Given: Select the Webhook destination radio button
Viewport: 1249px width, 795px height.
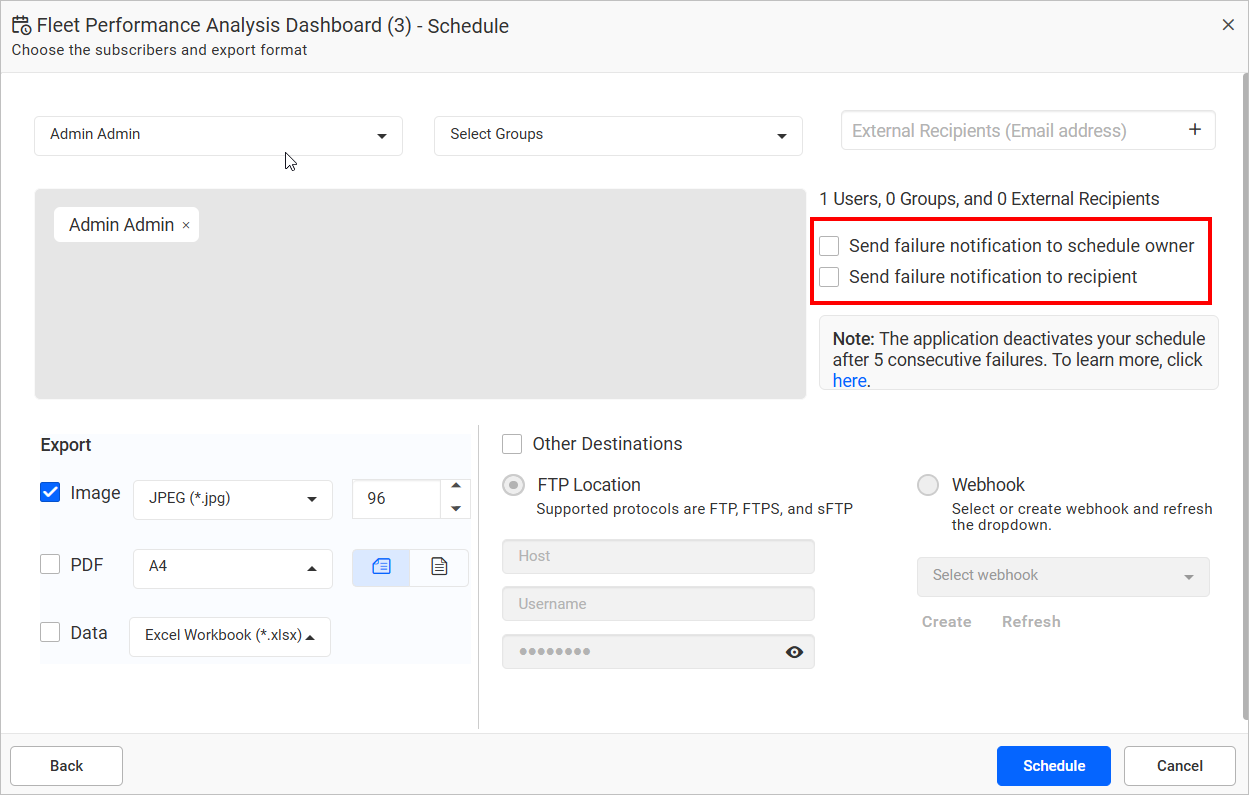Looking at the screenshot, I should pyautogui.click(x=927, y=484).
